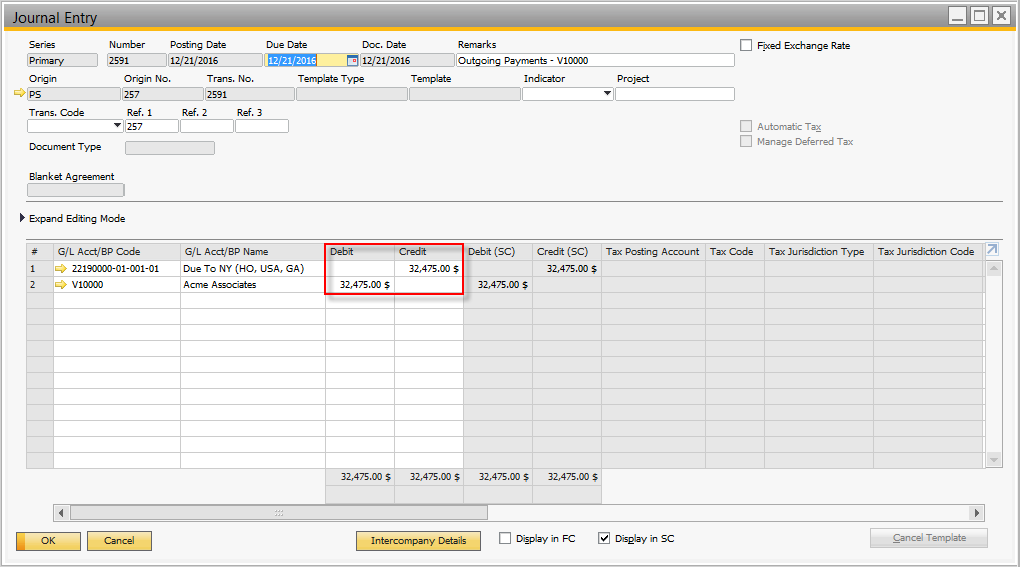Viewport: 1020px width, 567px height.
Task: Open the Trans. Code dropdown
Action: (x=118, y=126)
